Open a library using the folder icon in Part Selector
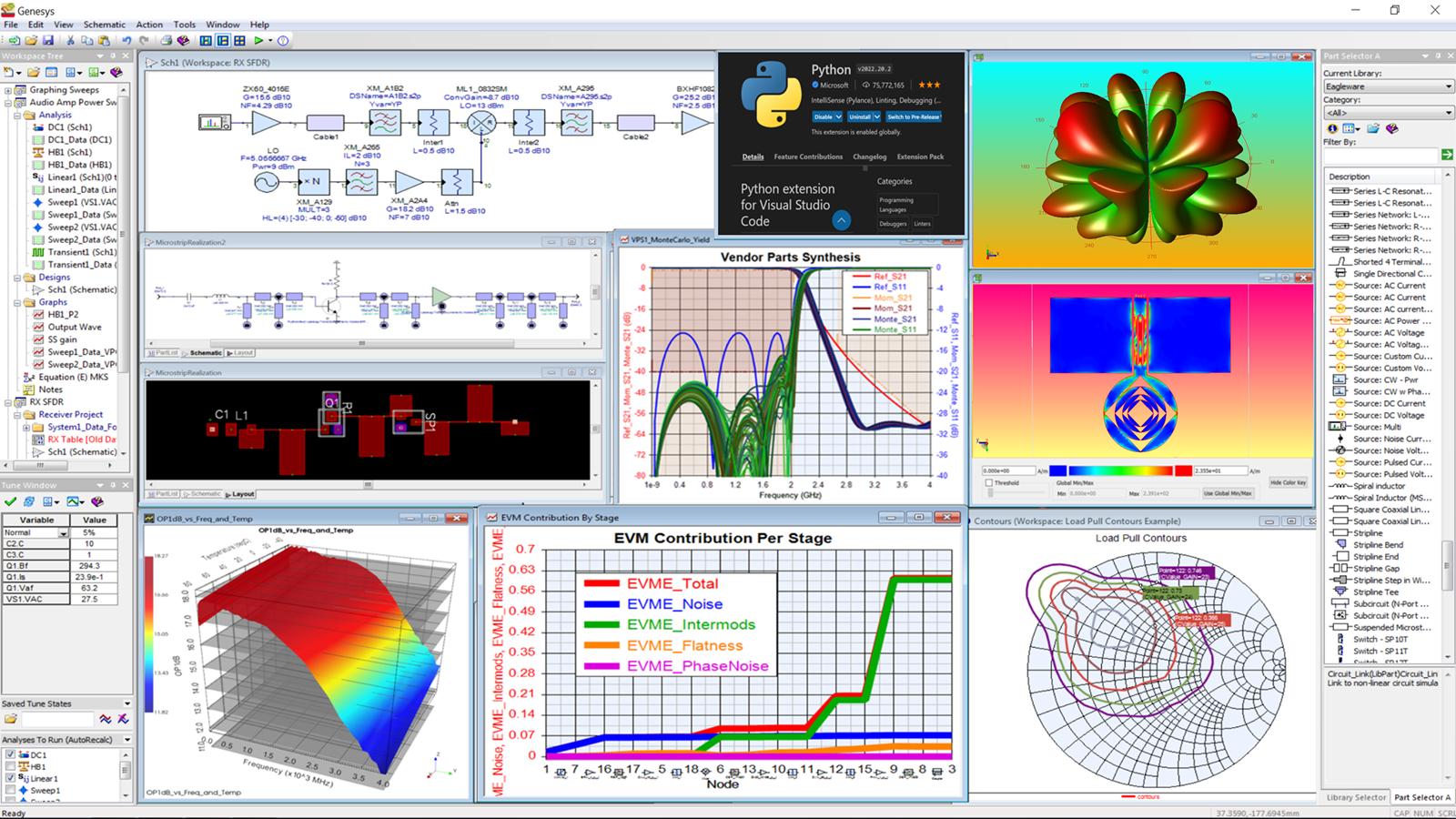The image size is (1456, 819). pyautogui.click(x=1372, y=128)
